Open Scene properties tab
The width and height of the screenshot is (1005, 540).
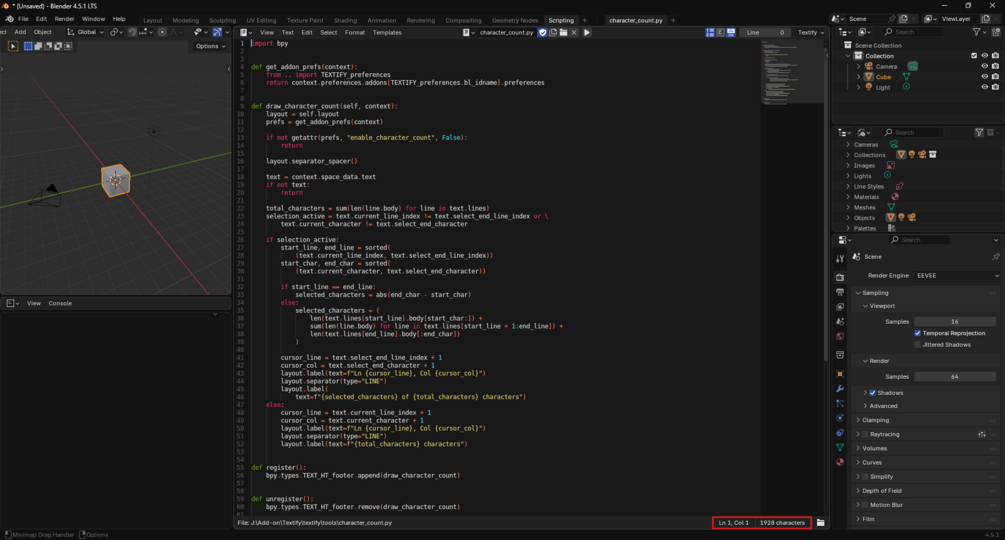coord(840,322)
